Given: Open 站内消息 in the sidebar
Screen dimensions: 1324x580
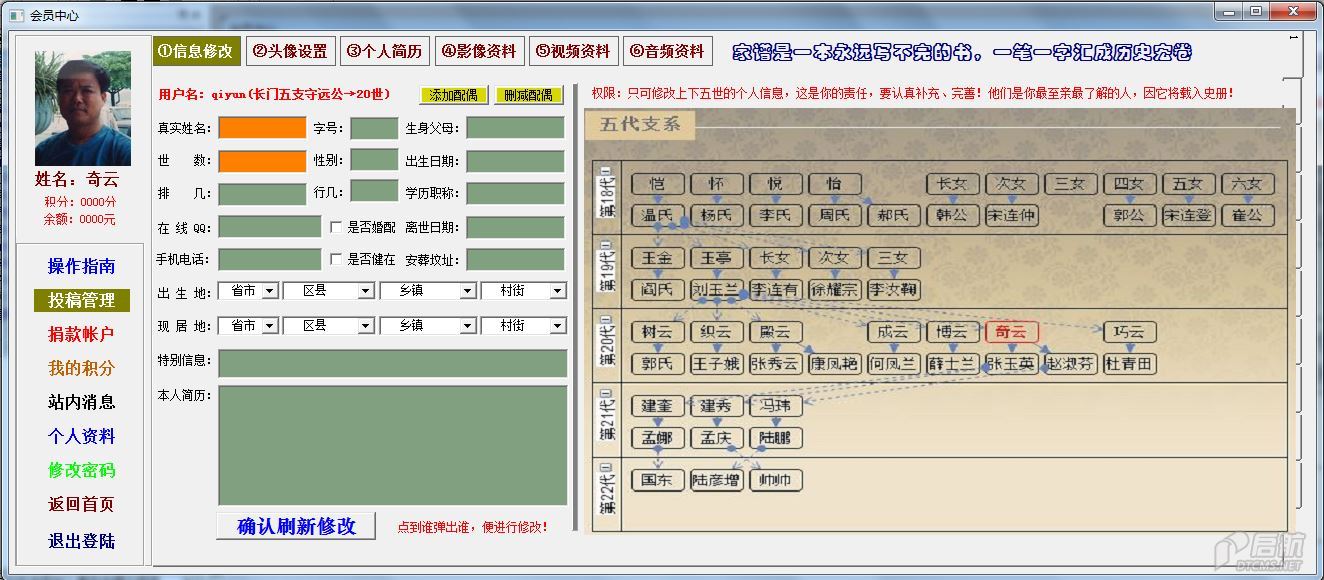Looking at the screenshot, I should pos(81,402).
